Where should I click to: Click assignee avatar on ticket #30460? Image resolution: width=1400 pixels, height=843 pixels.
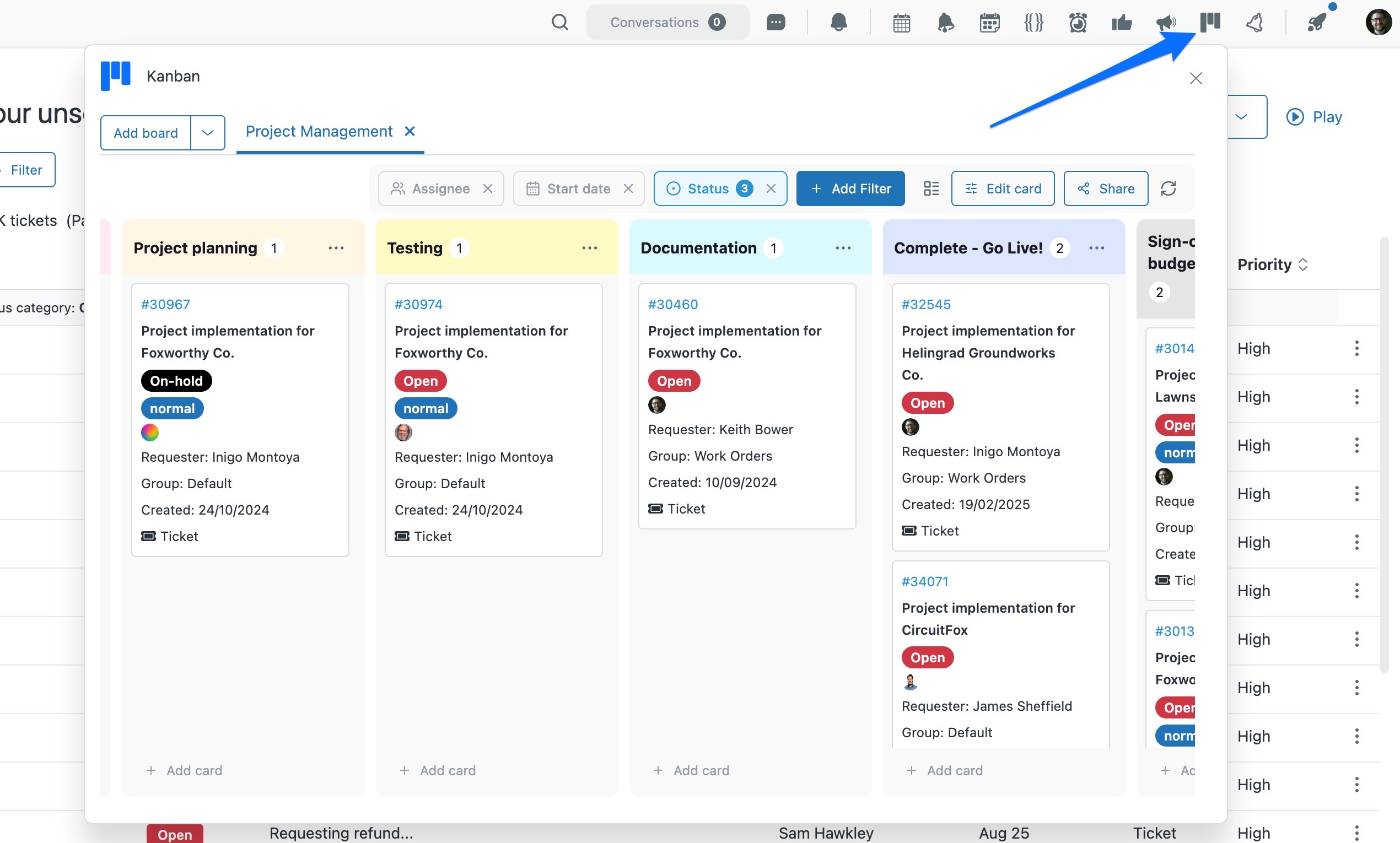(657, 406)
